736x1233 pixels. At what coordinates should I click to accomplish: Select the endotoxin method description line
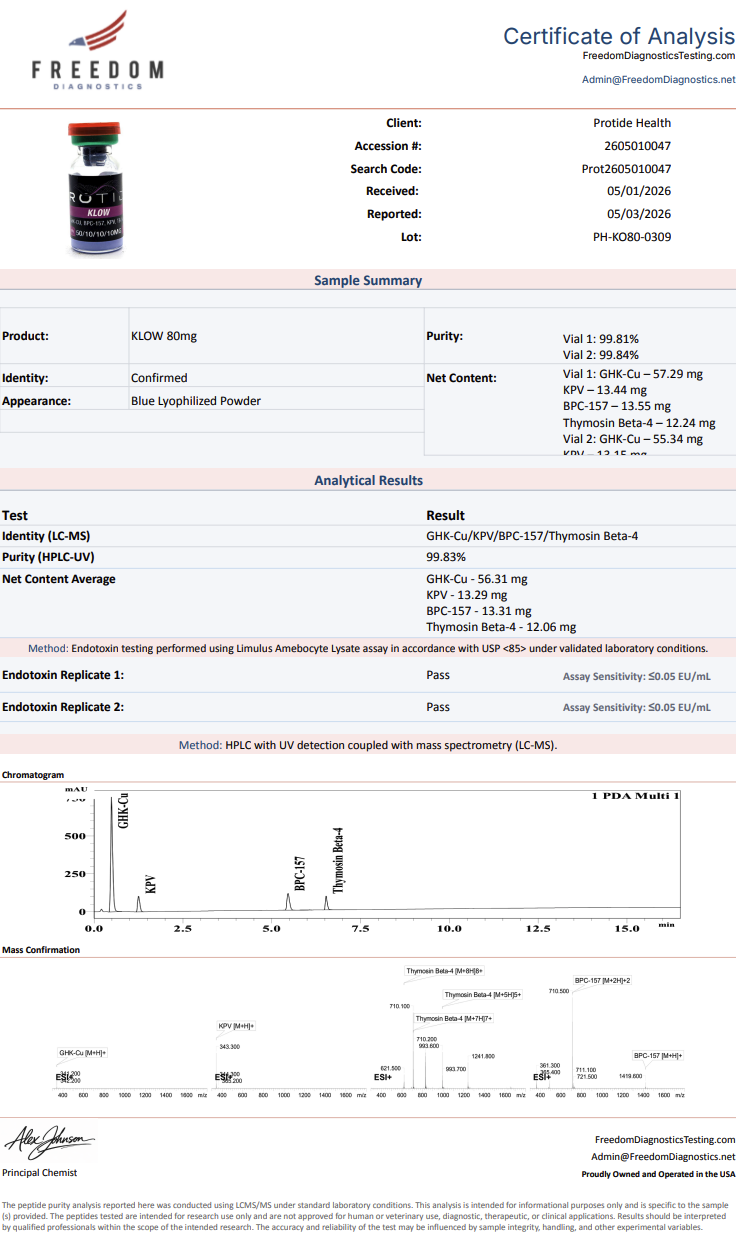tap(368, 648)
